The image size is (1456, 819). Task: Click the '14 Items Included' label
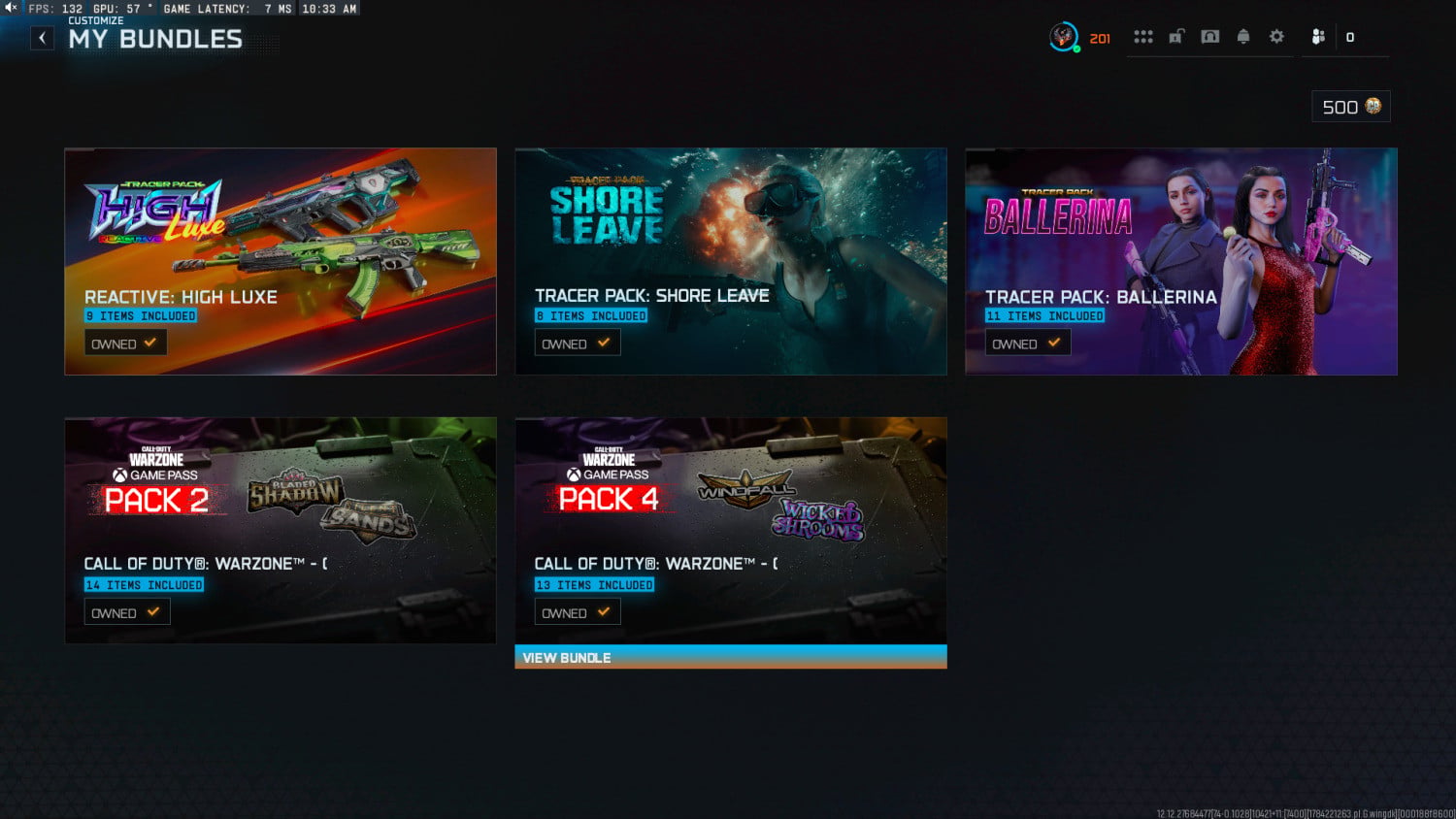[x=144, y=584]
